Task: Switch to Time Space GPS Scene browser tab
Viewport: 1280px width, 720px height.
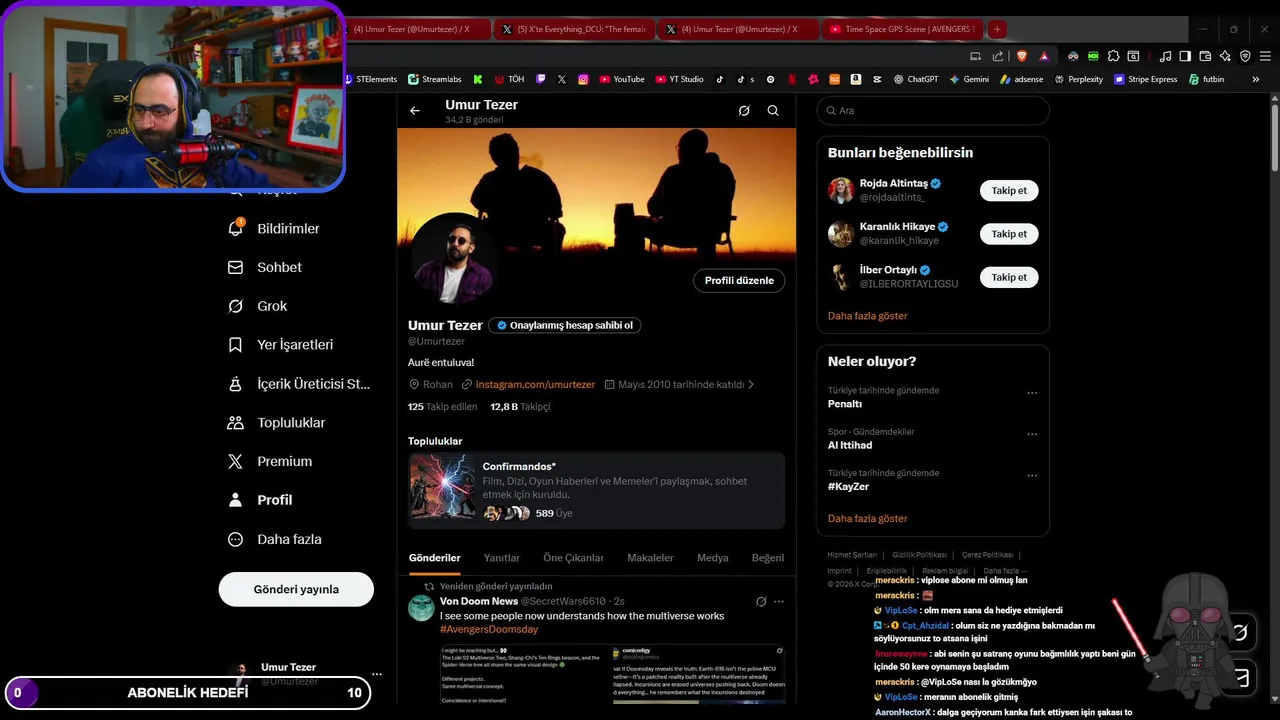Action: click(x=902, y=29)
